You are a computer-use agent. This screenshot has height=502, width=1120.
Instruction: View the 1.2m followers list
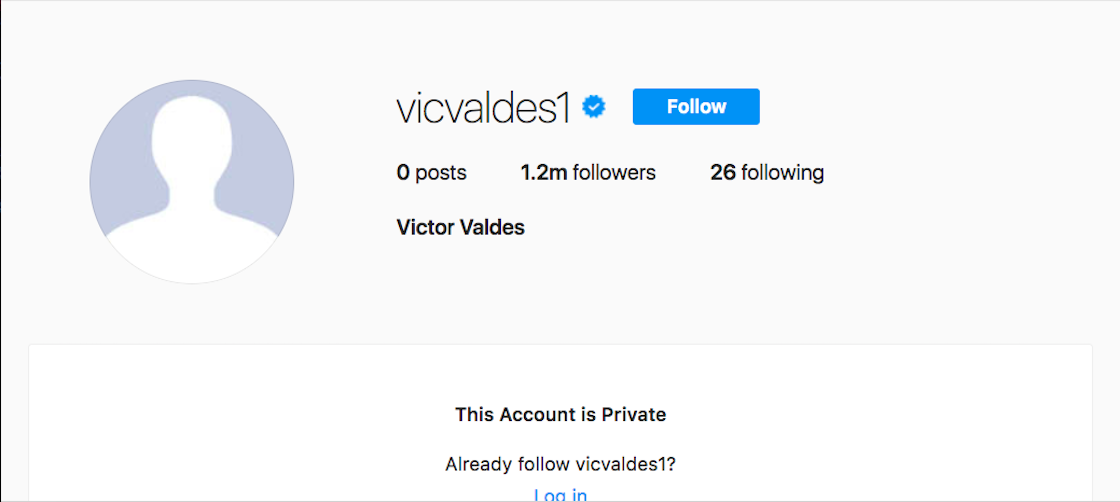[588, 173]
